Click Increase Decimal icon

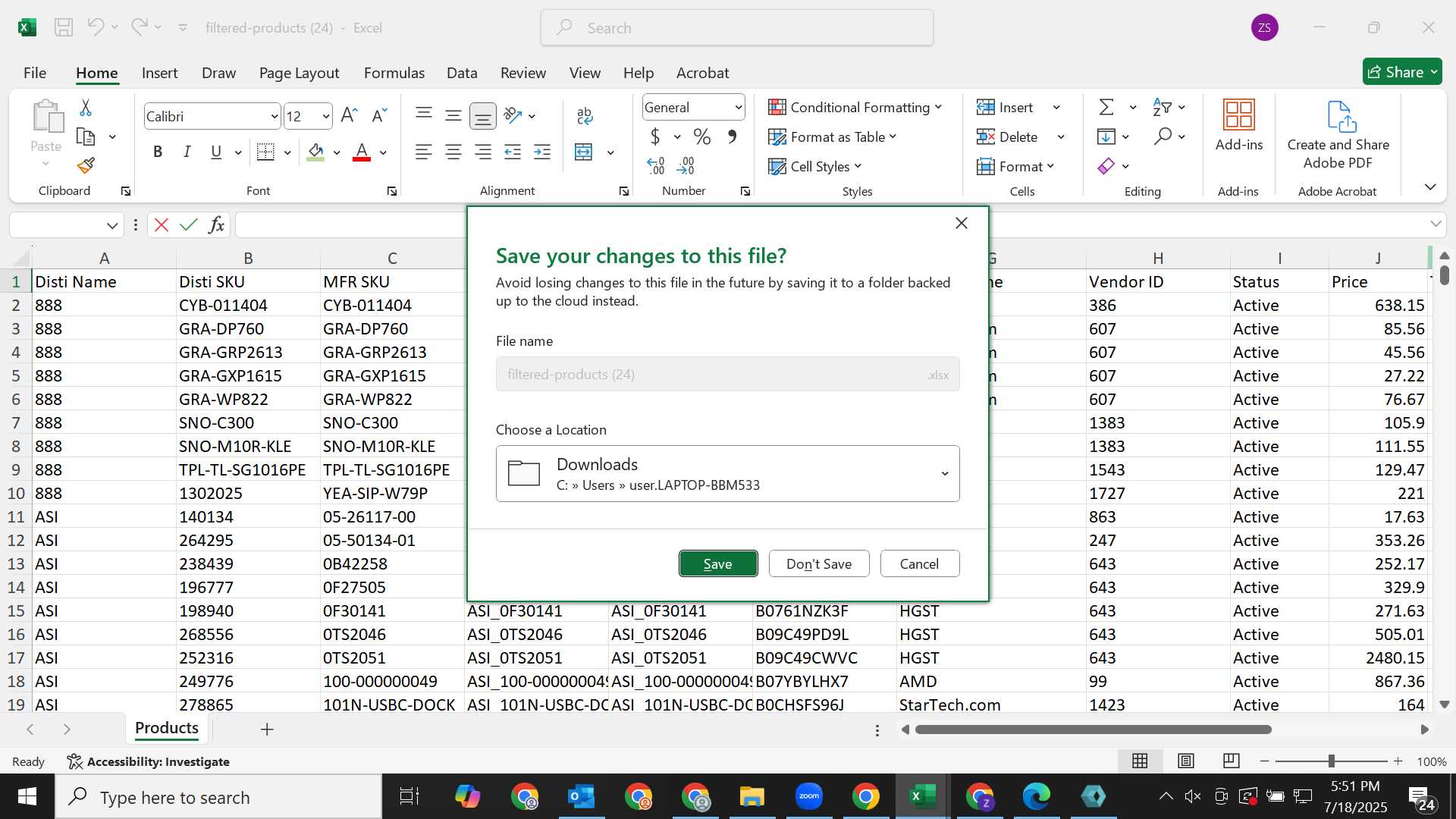click(x=656, y=165)
